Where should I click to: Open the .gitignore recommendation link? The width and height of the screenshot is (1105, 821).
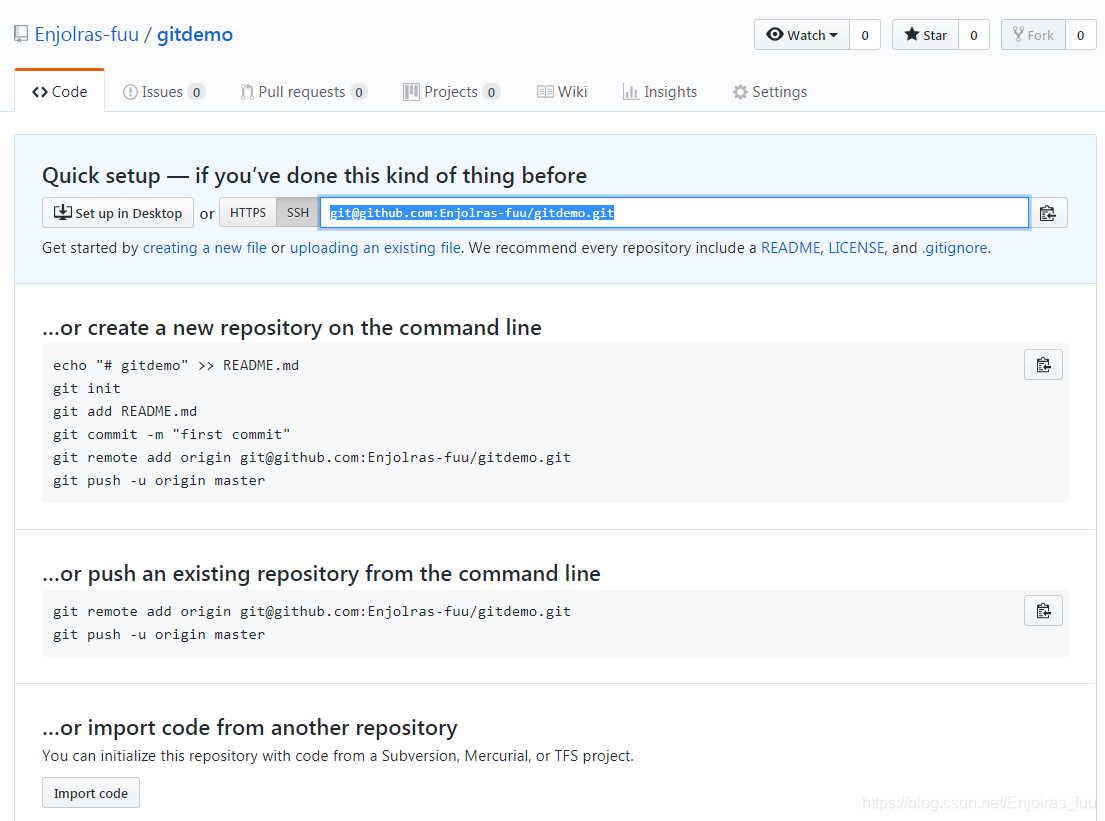pyautogui.click(x=954, y=248)
